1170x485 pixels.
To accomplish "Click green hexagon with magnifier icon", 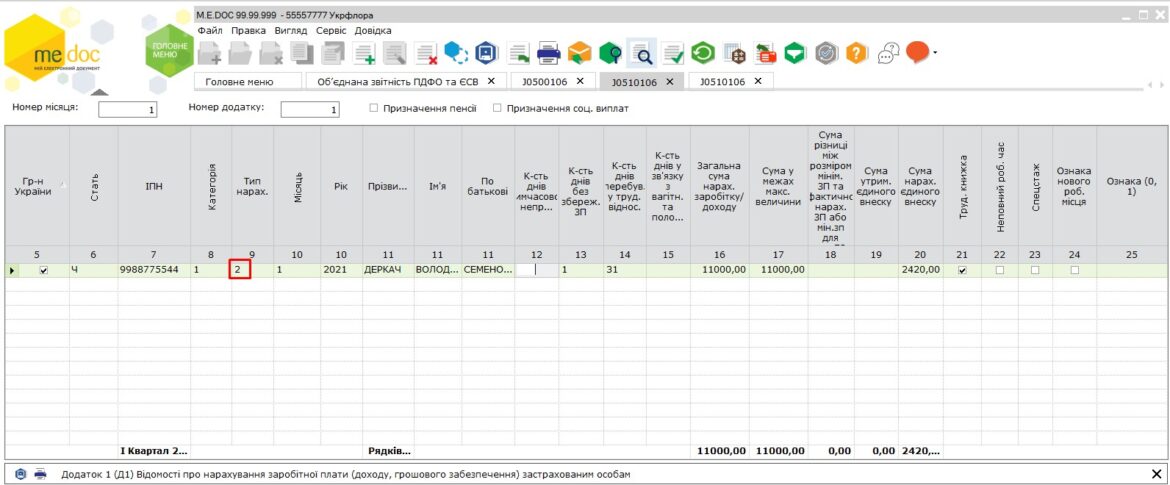I will point(610,53).
